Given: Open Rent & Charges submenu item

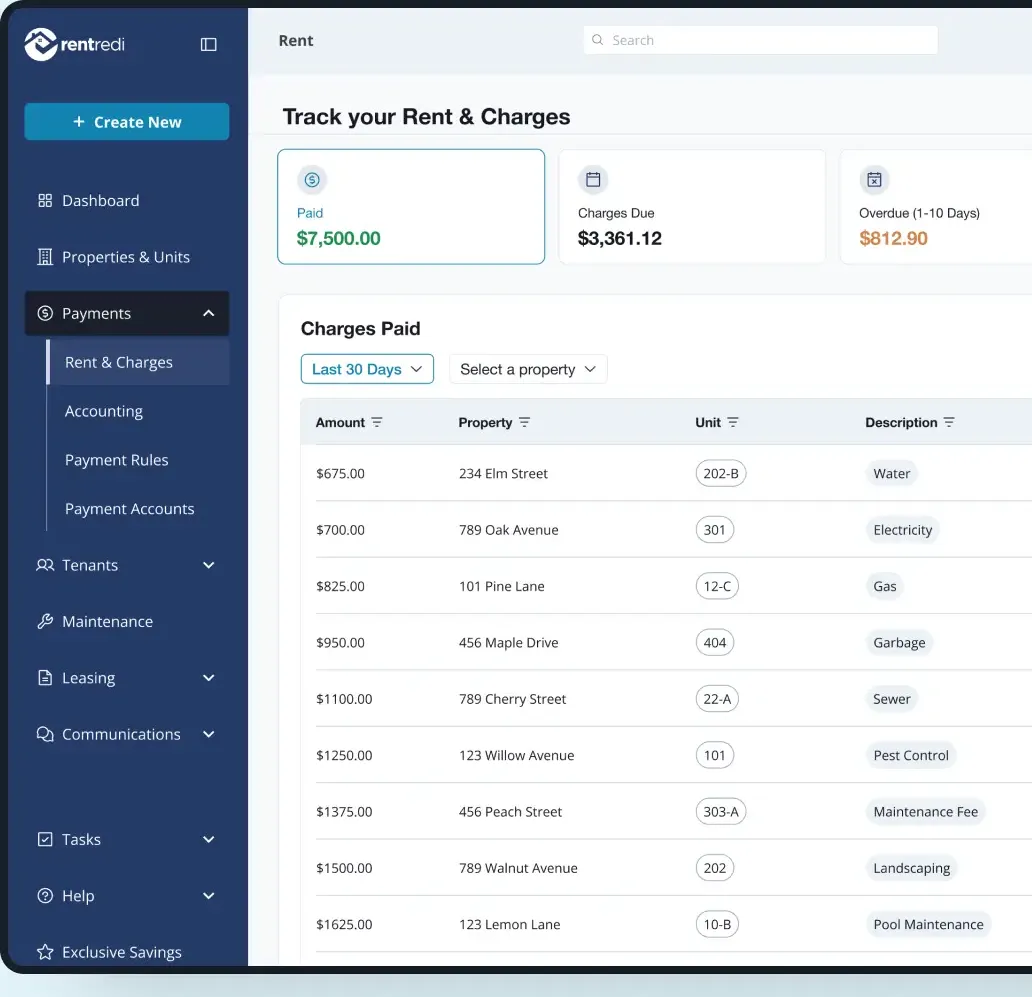Looking at the screenshot, I should pos(138,362).
